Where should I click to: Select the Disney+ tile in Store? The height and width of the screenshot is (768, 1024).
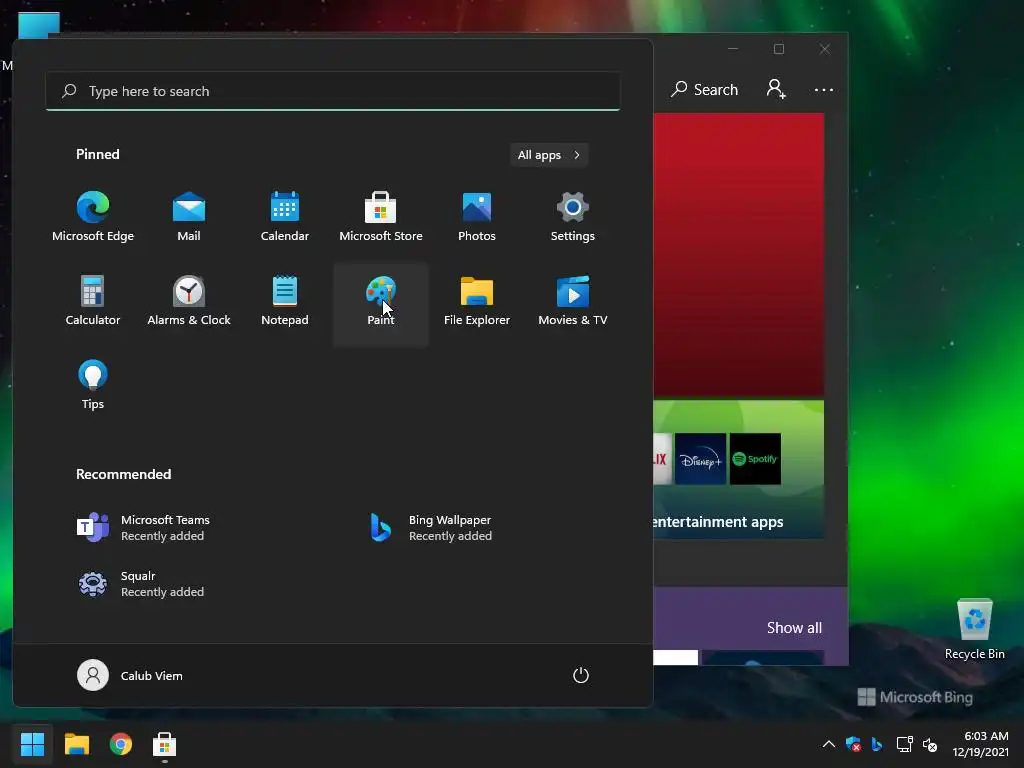pyautogui.click(x=700, y=459)
